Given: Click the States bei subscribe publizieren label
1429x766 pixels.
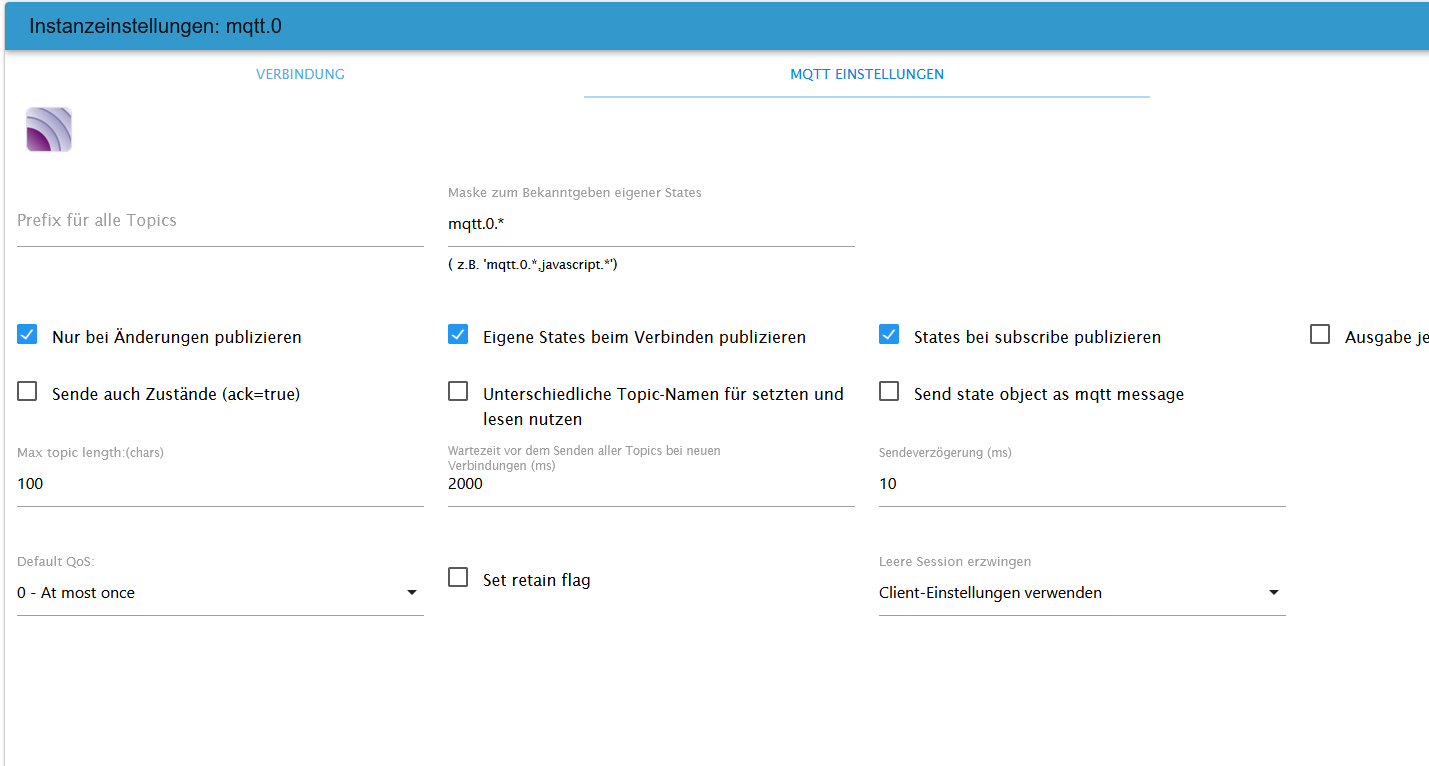Looking at the screenshot, I should [1038, 338].
